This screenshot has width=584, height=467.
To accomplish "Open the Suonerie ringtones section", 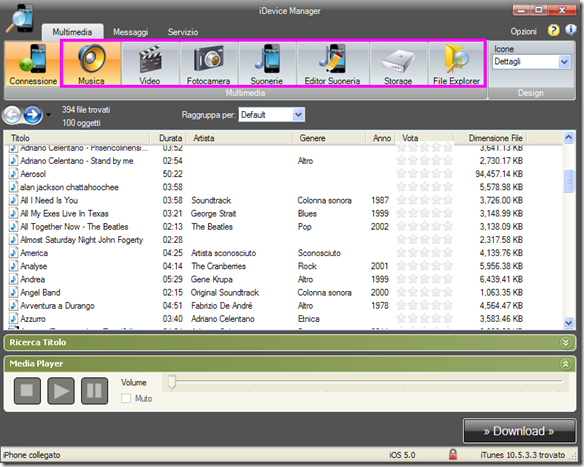I will point(267,64).
